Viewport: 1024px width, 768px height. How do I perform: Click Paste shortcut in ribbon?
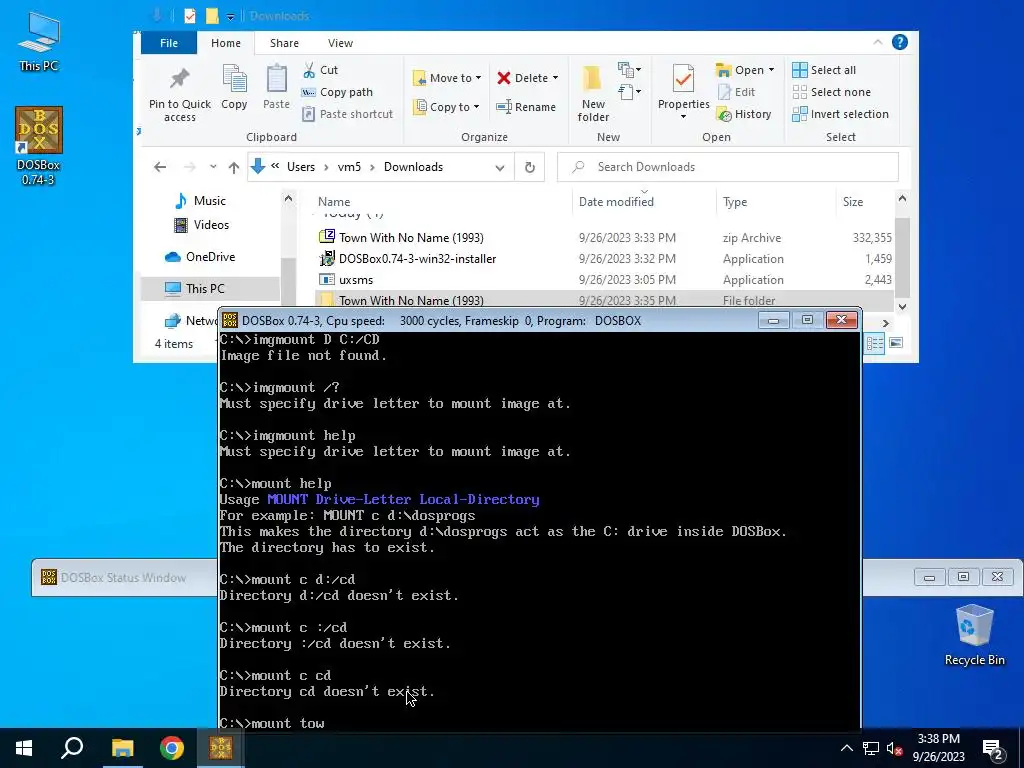click(347, 114)
